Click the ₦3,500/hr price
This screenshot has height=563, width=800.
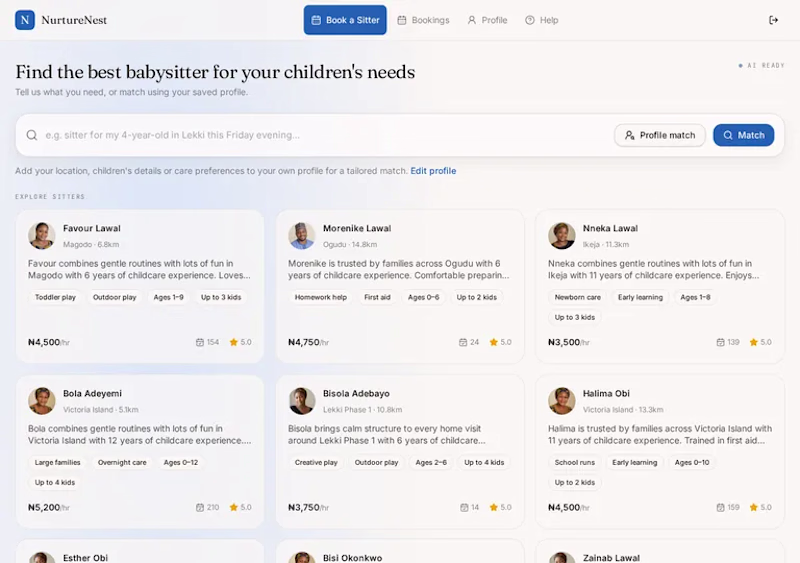click(568, 342)
